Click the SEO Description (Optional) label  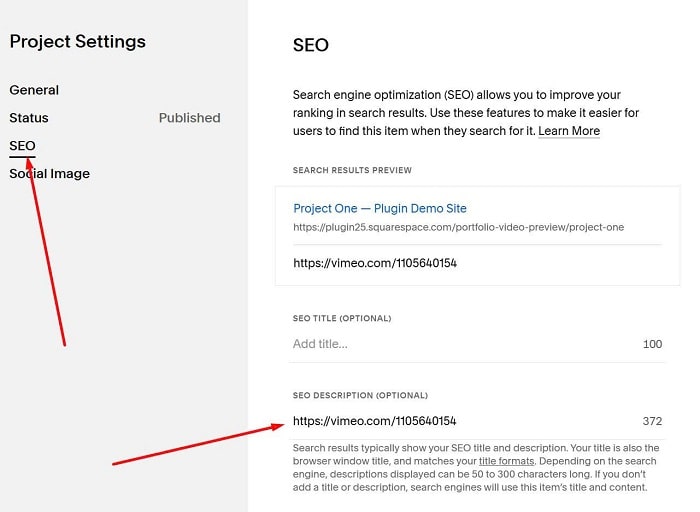point(360,396)
